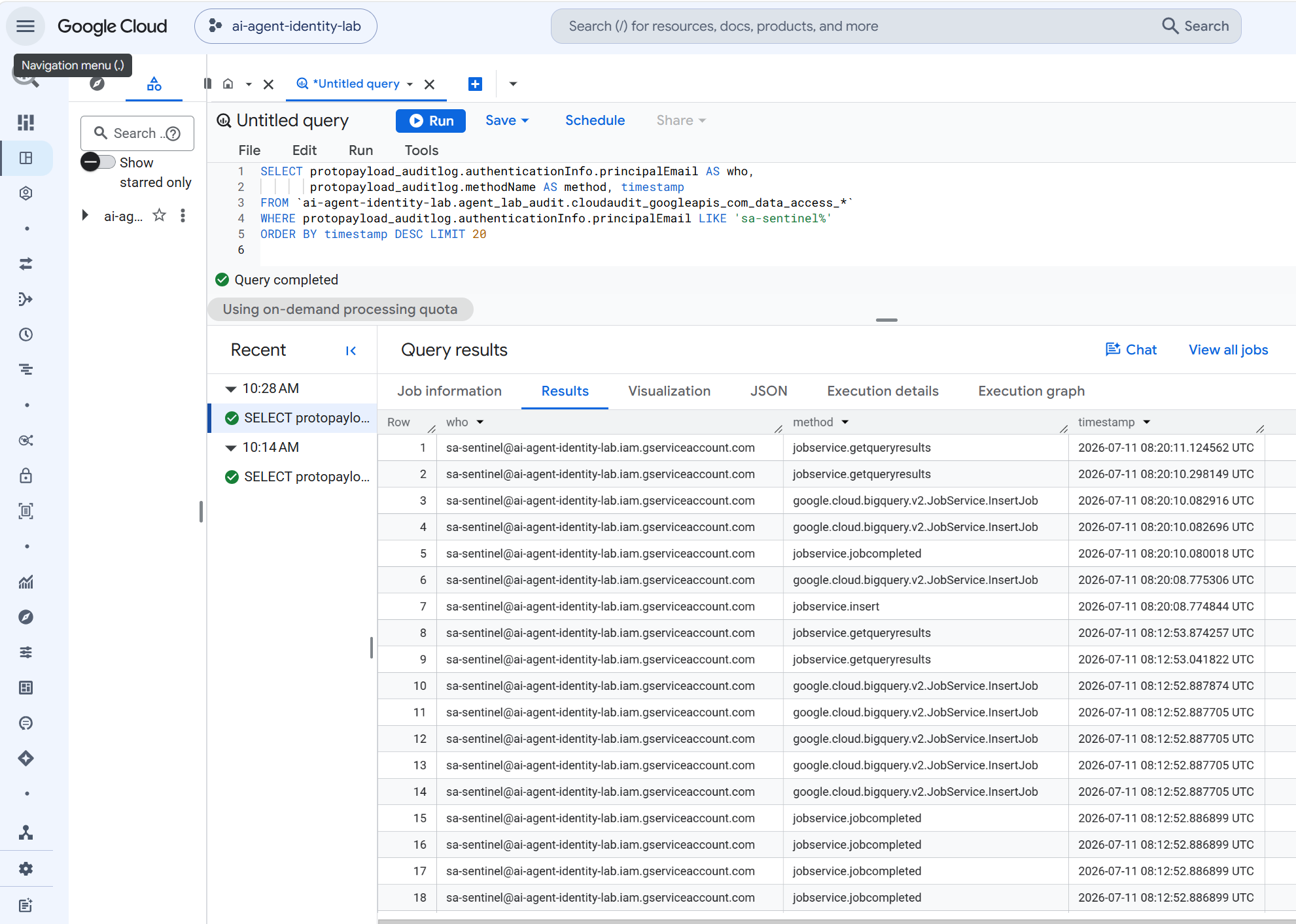Viewport: 1296px width, 924px height.
Task: Run the query
Action: pyautogui.click(x=430, y=121)
